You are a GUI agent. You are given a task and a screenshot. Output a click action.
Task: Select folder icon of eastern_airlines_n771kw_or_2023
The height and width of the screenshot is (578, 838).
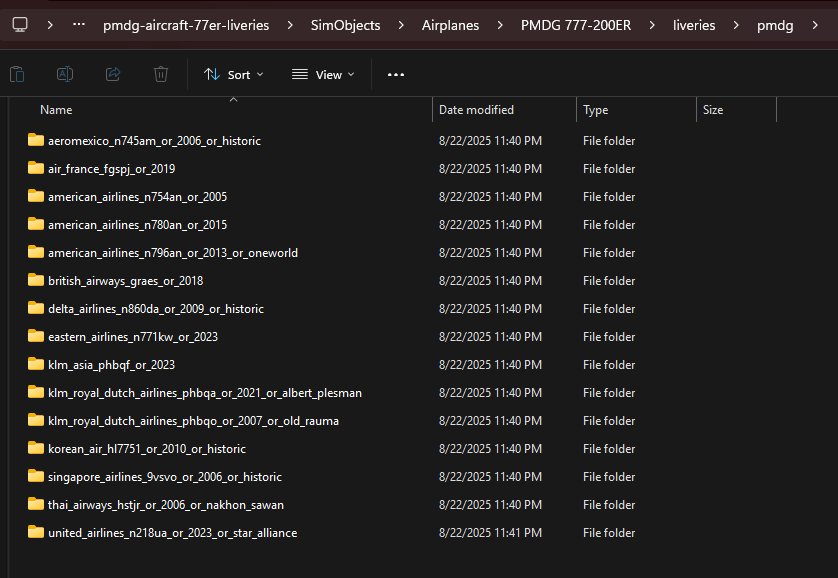coord(36,336)
